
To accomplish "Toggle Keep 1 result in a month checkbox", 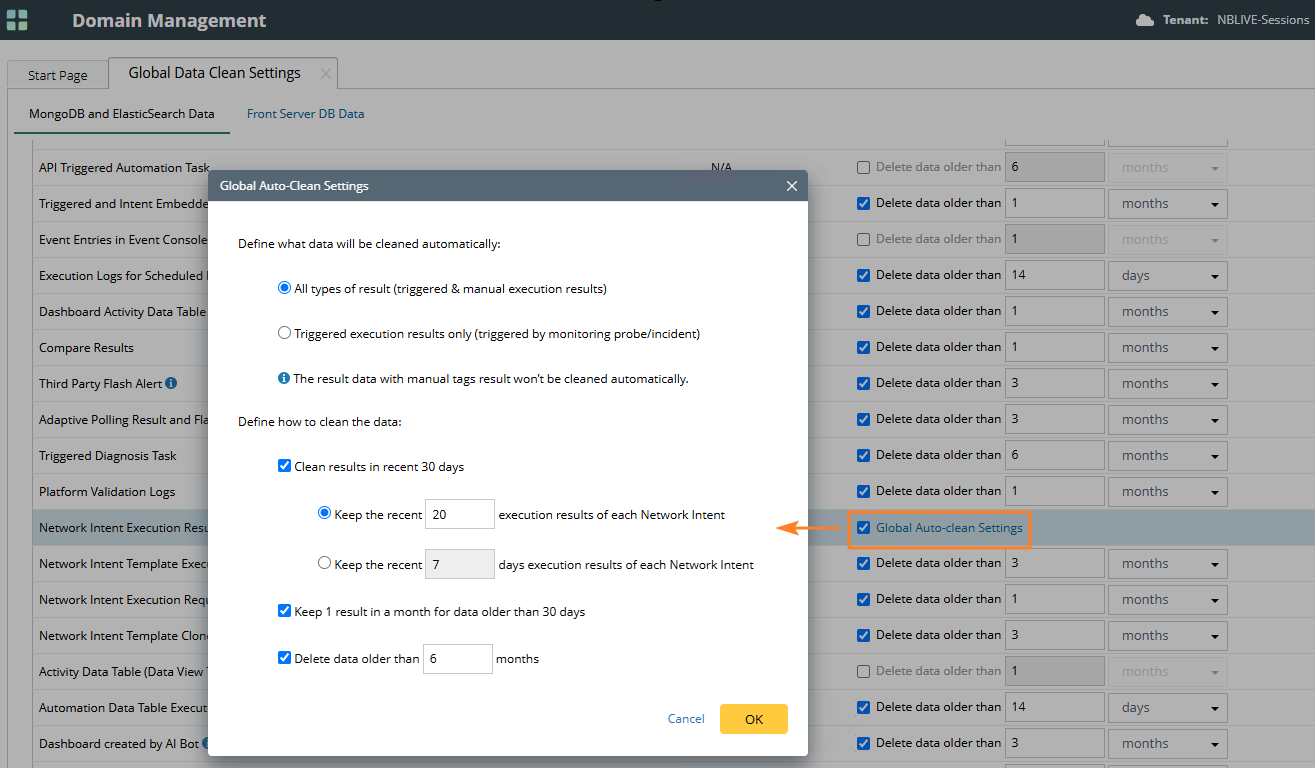I will pos(285,610).
